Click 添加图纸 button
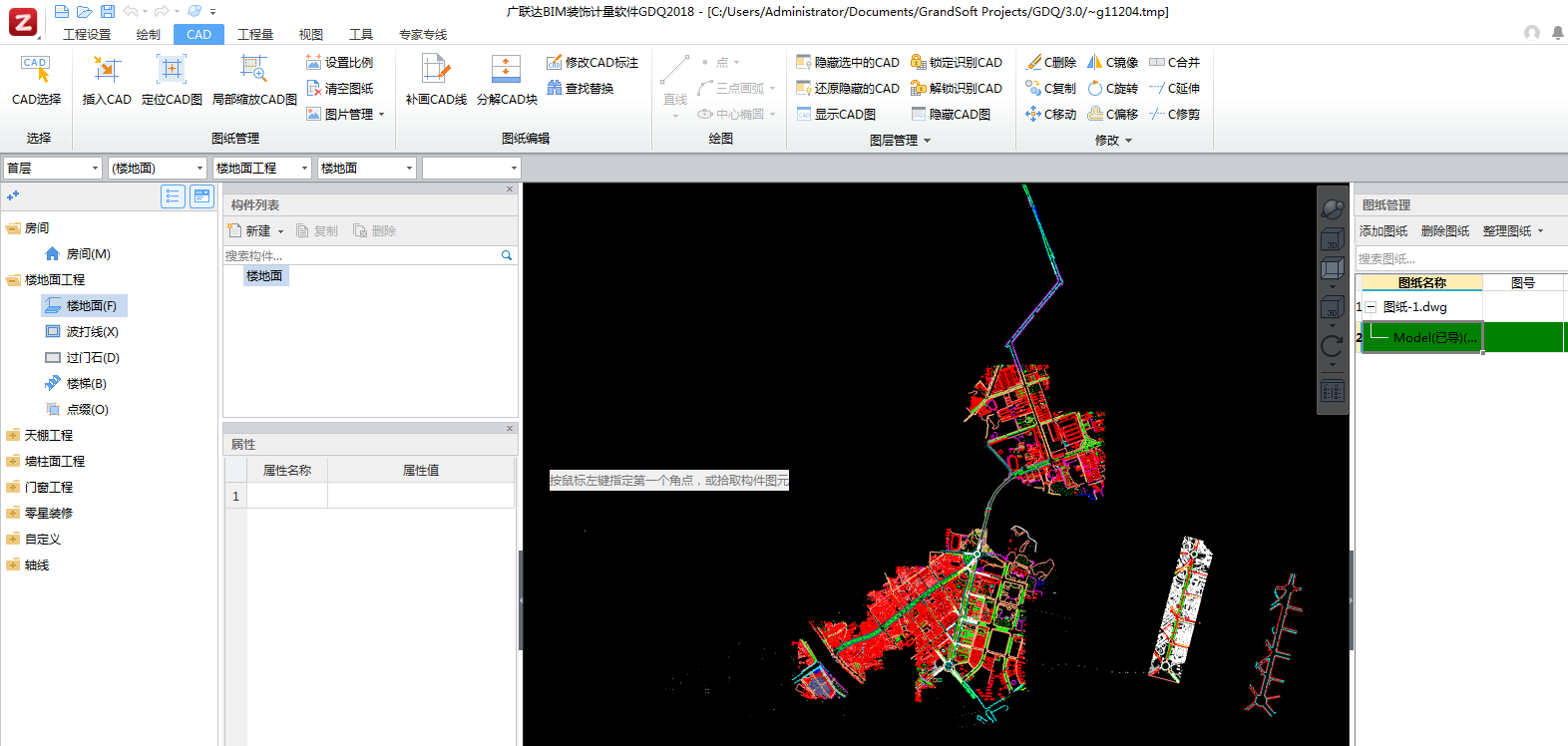 pyautogui.click(x=1383, y=230)
